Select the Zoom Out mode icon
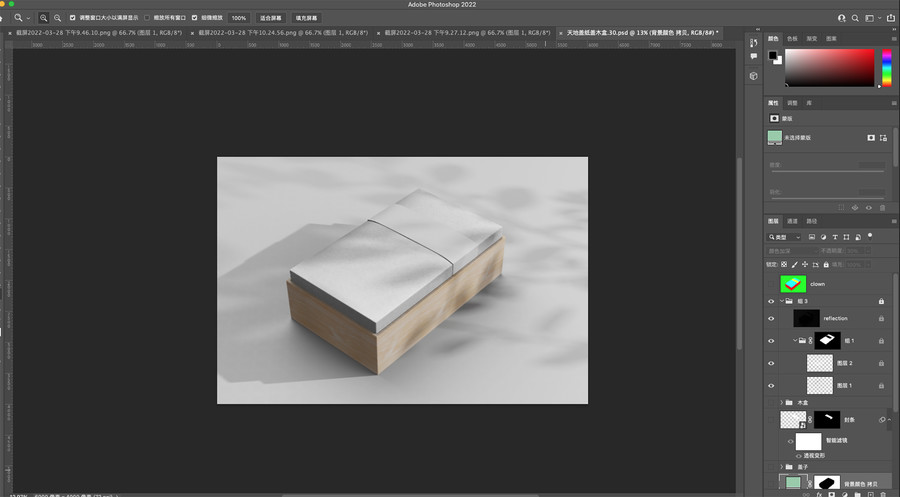This screenshot has height=497, width=900. coord(57,18)
